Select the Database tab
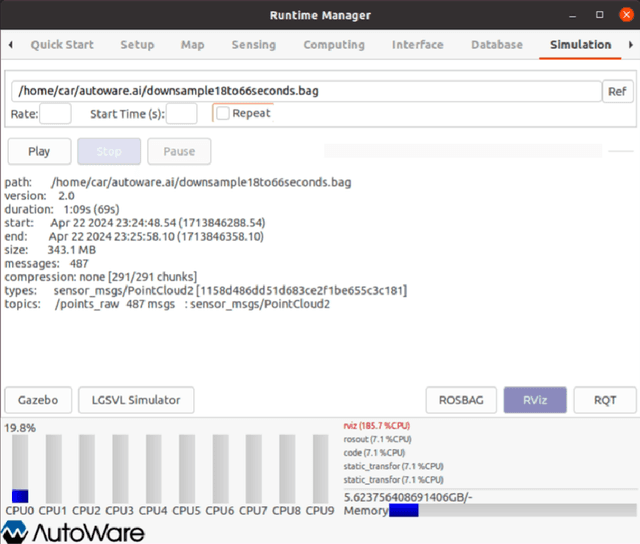The height and width of the screenshot is (544, 640). click(x=496, y=45)
